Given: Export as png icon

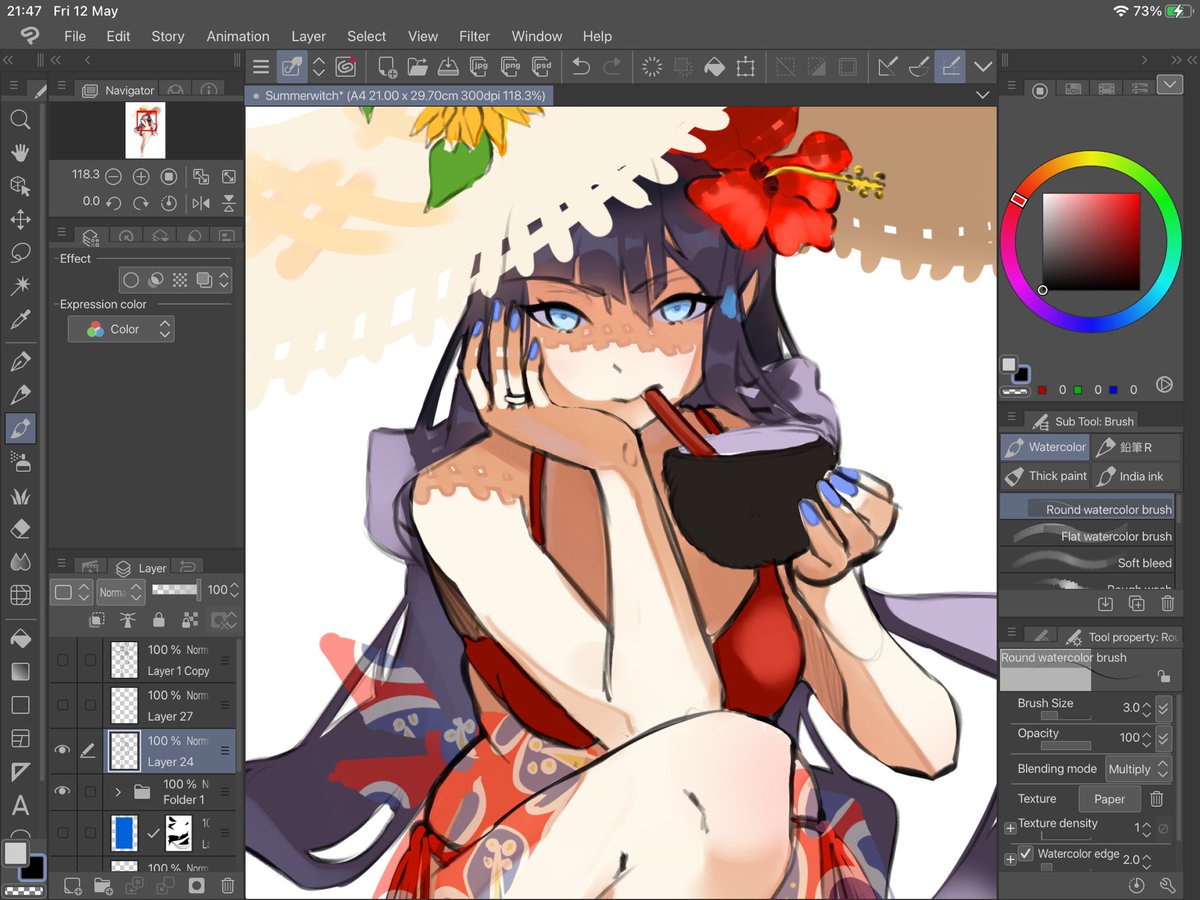Looking at the screenshot, I should coord(510,67).
